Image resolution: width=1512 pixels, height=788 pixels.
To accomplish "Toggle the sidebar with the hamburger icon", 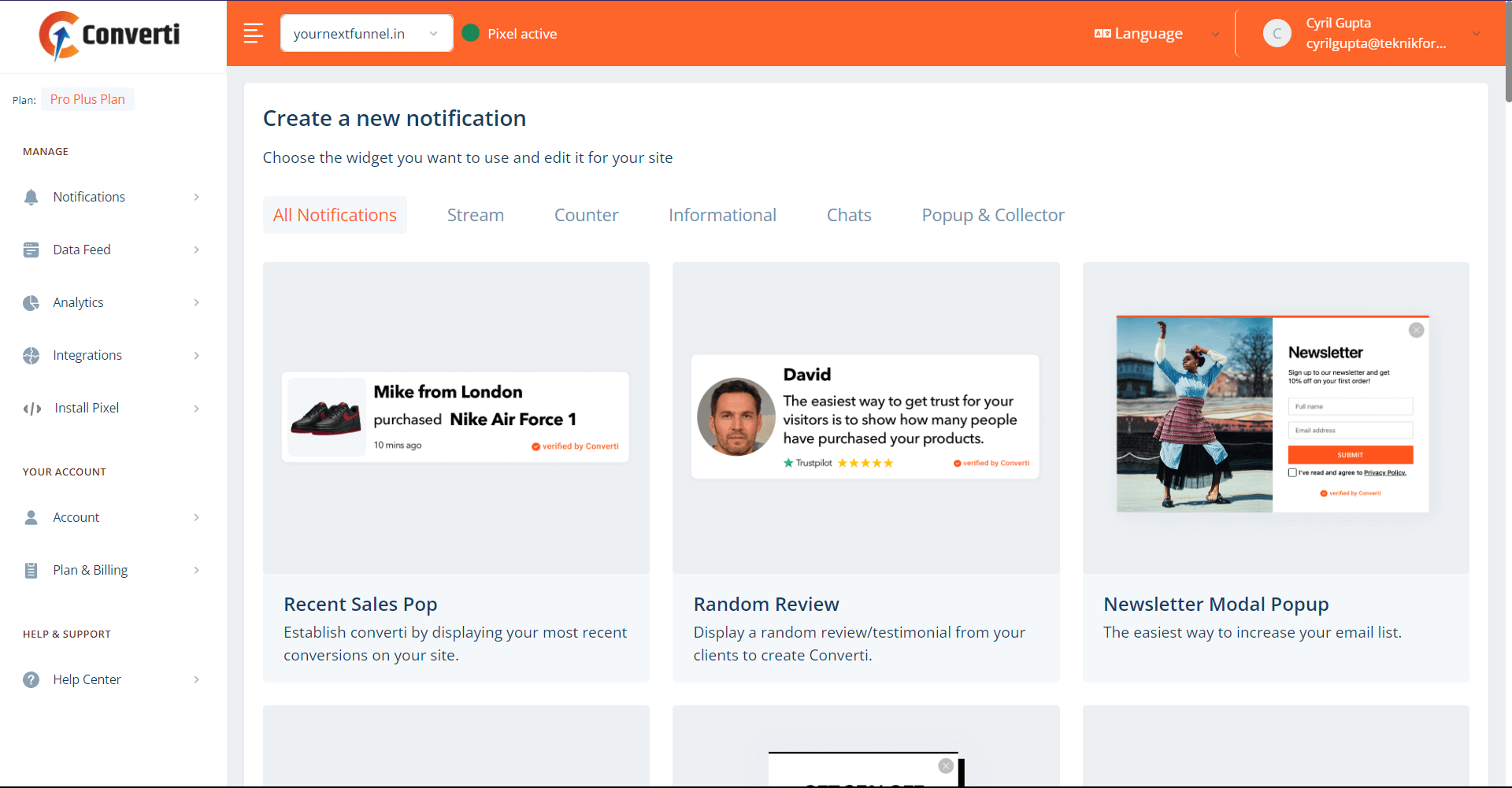I will pyautogui.click(x=253, y=33).
